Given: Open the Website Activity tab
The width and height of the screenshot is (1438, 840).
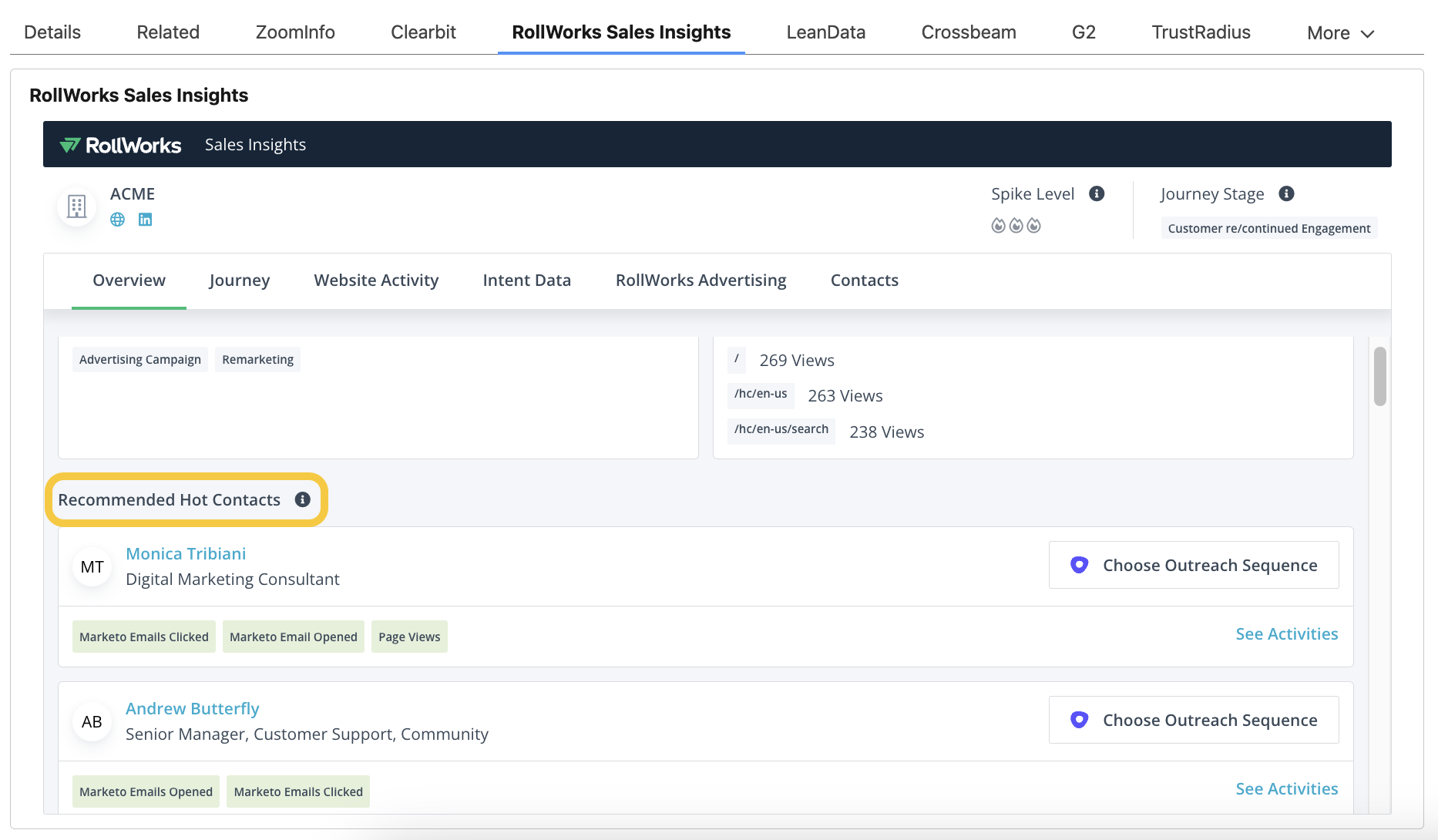Looking at the screenshot, I should coord(376,281).
